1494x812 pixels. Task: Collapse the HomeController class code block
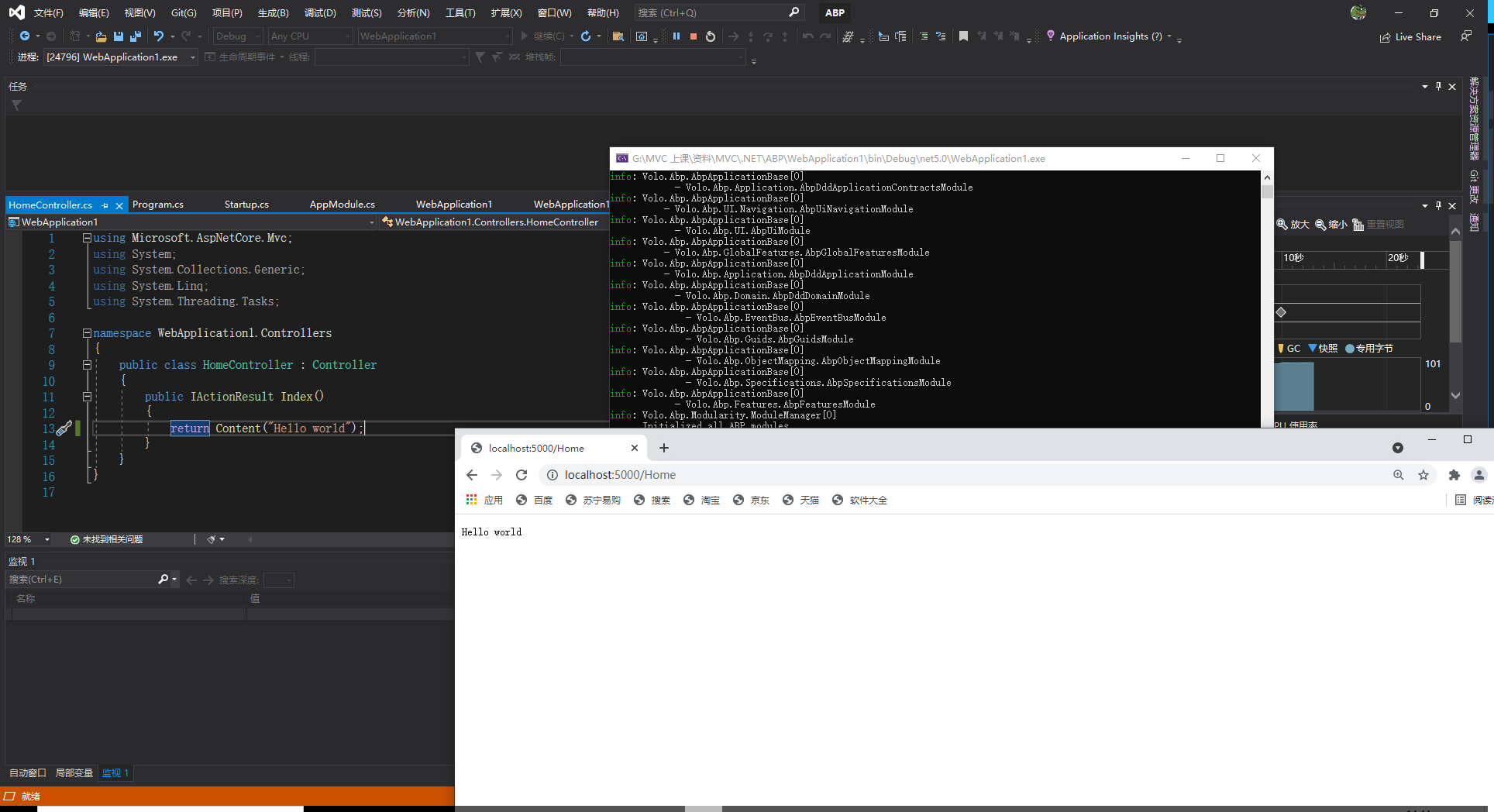point(87,365)
